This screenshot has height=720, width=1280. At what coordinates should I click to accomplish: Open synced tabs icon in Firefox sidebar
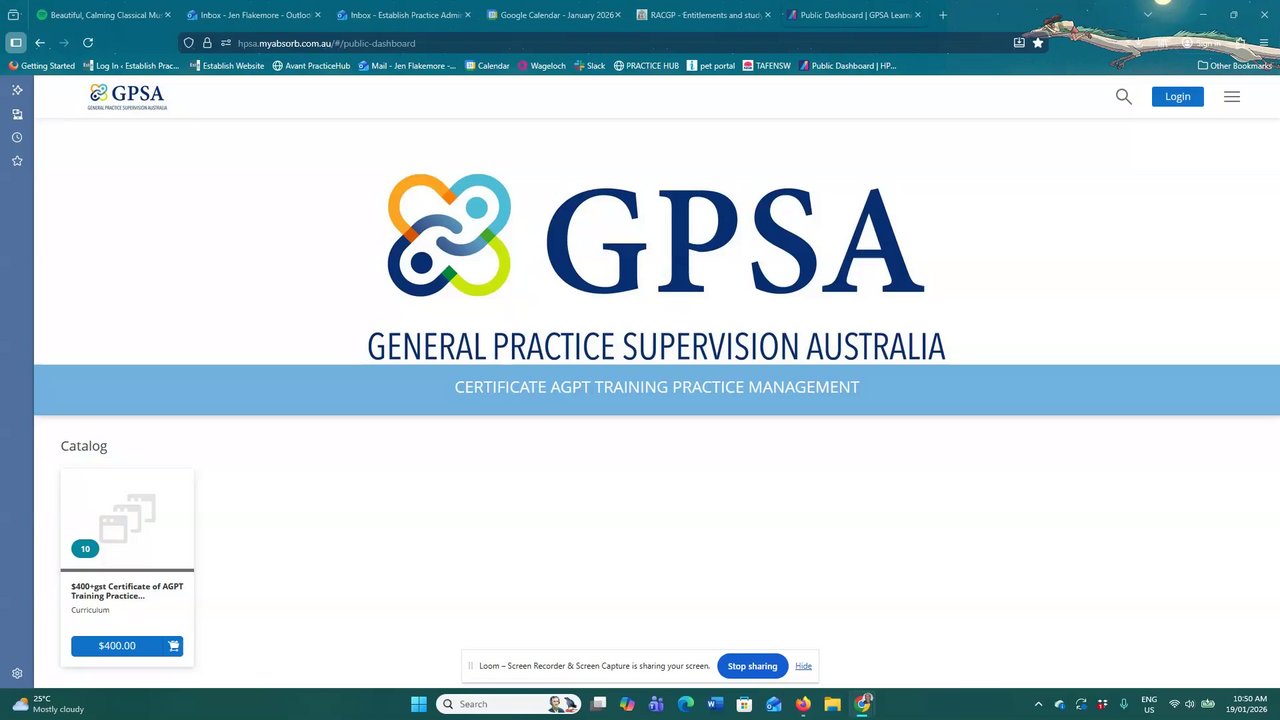[x=17, y=114]
